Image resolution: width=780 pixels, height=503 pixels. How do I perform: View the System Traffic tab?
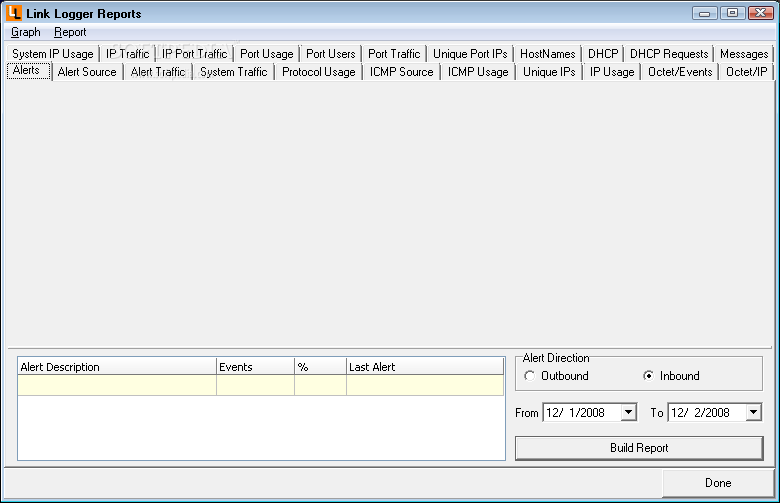point(233,72)
